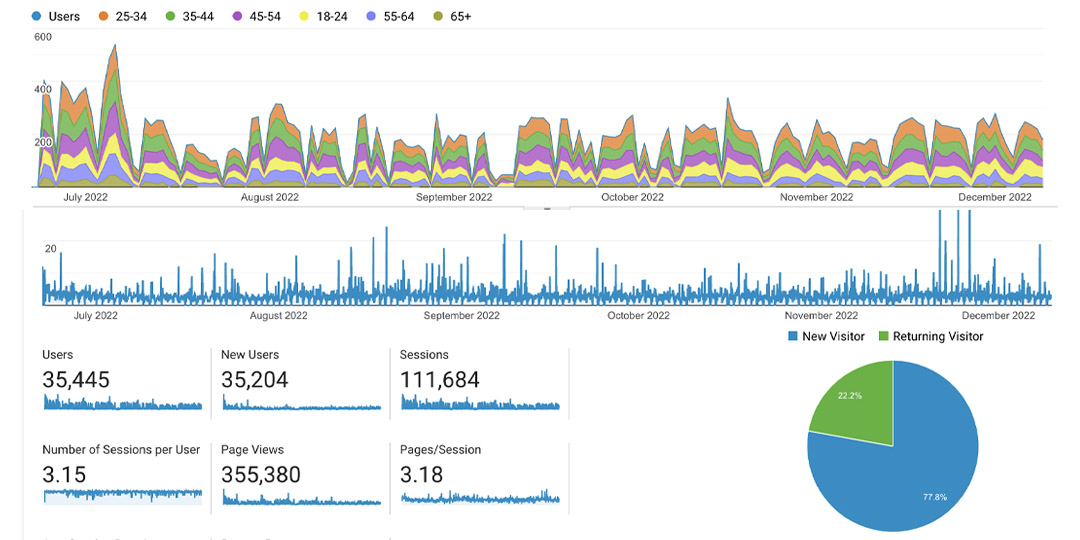1080x540 pixels.
Task: Click the Number of Sessions per User title
Action: [x=121, y=450]
